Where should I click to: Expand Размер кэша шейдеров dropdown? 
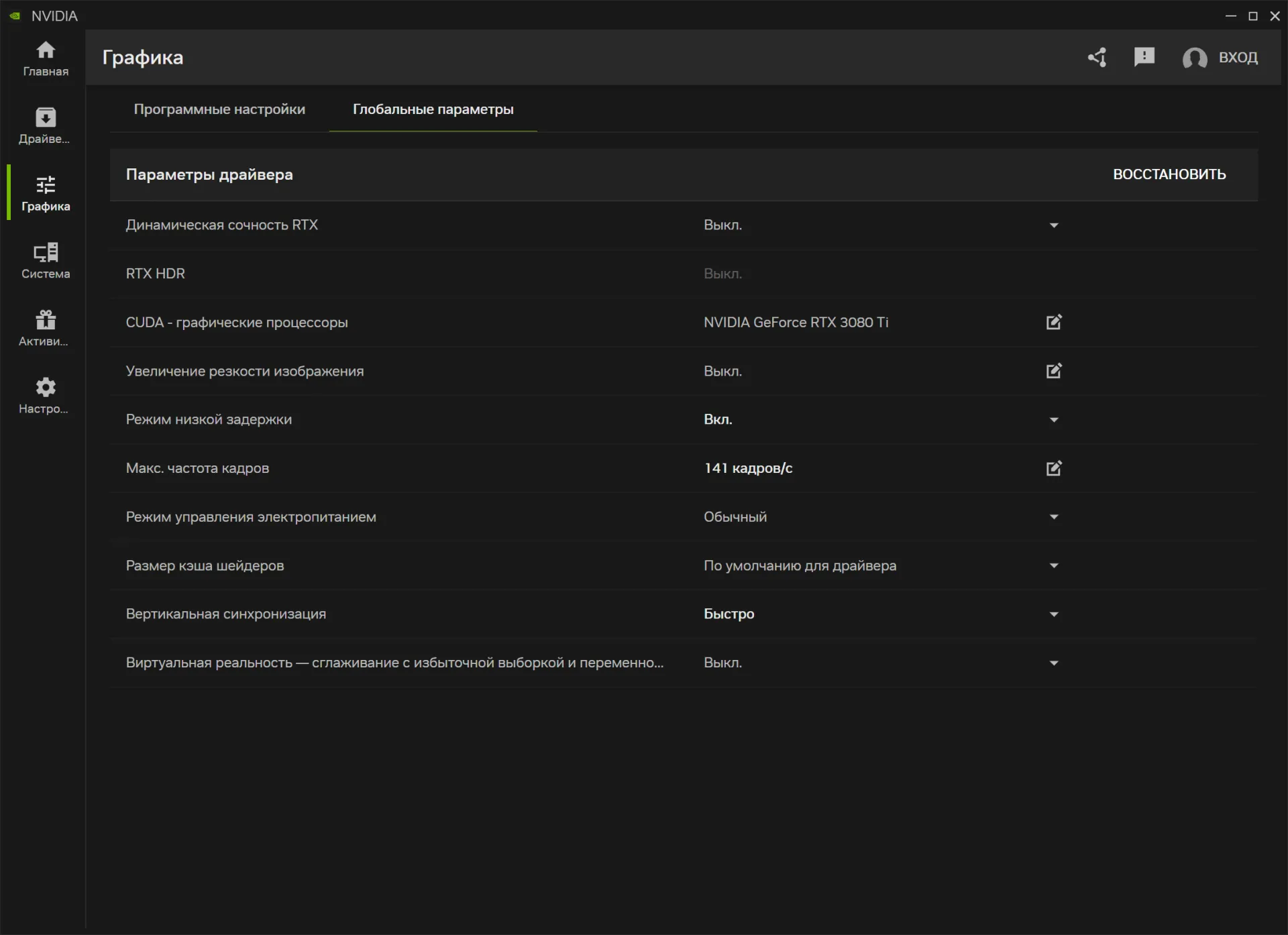click(x=1054, y=566)
